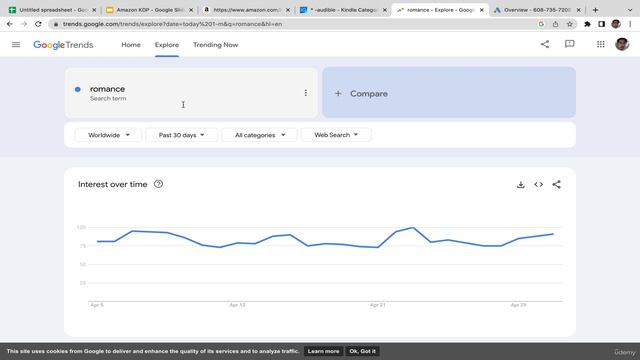The width and height of the screenshot is (640, 360).
Task: Open Chrome profile avatar in toolbar
Action: tap(616, 24)
